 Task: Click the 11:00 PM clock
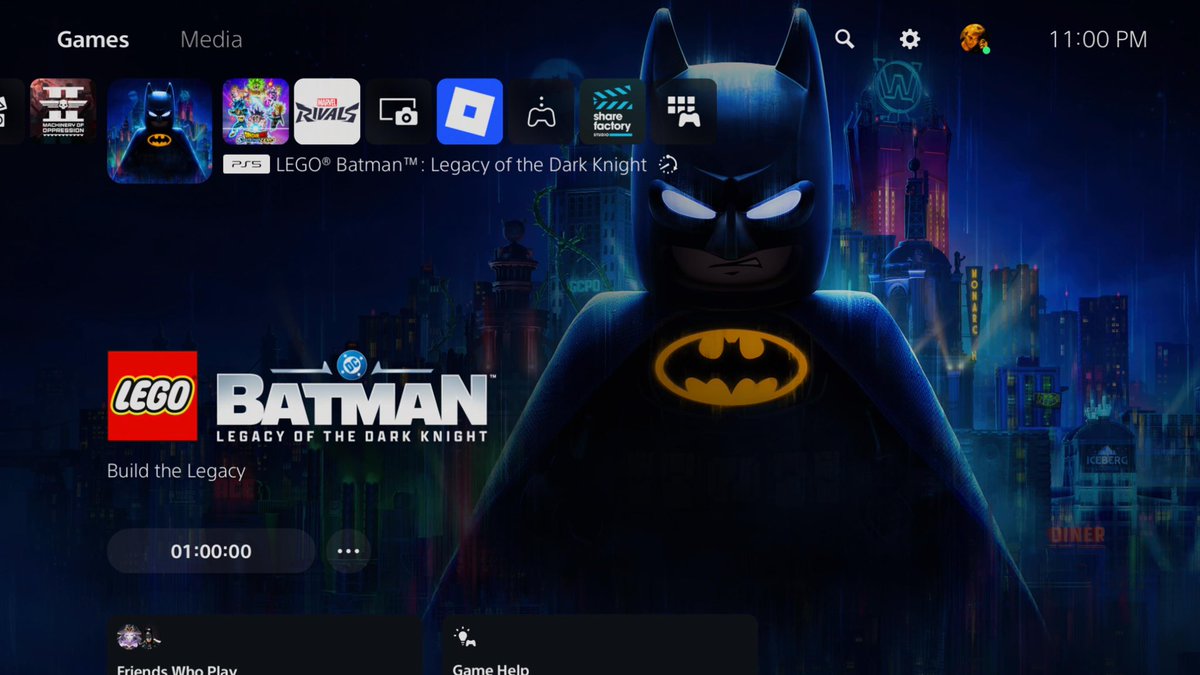(x=1098, y=40)
